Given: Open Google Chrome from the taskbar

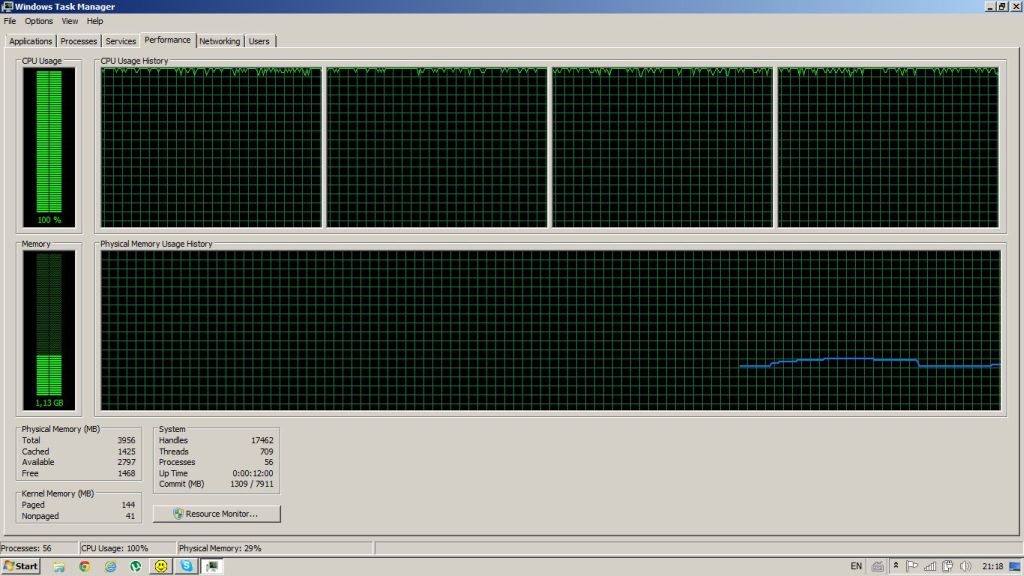Looking at the screenshot, I should [84, 566].
